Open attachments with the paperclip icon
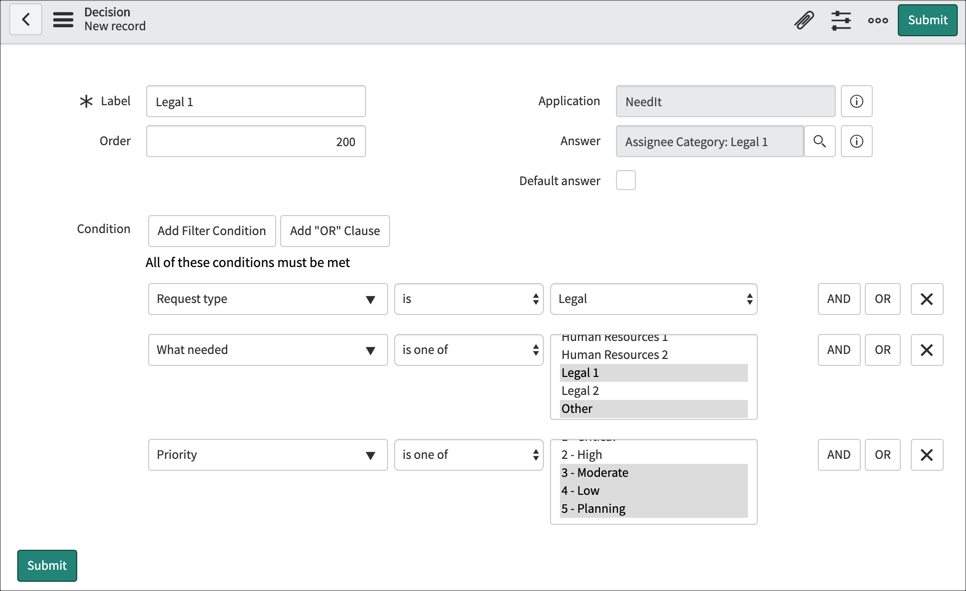966x591 pixels. (x=805, y=19)
